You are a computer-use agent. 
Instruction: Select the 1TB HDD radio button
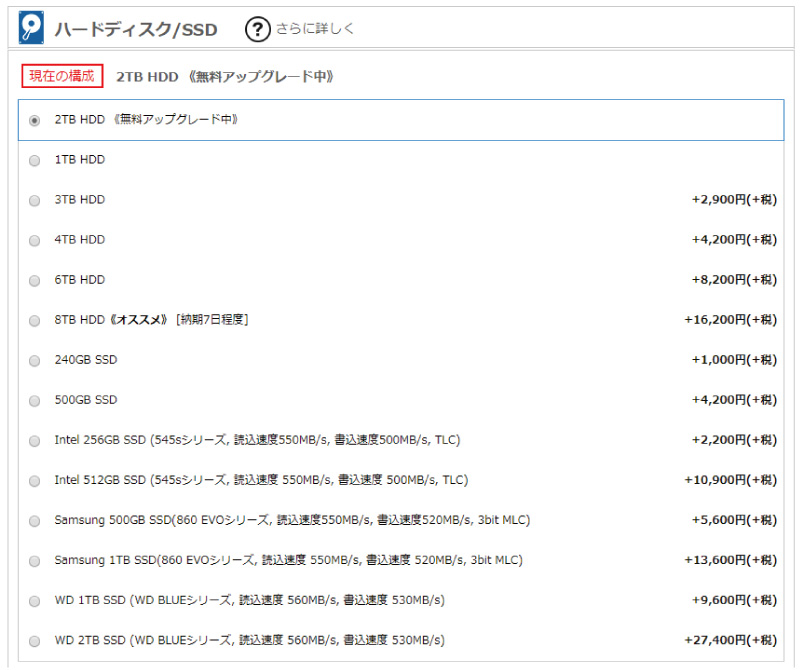pos(34,160)
